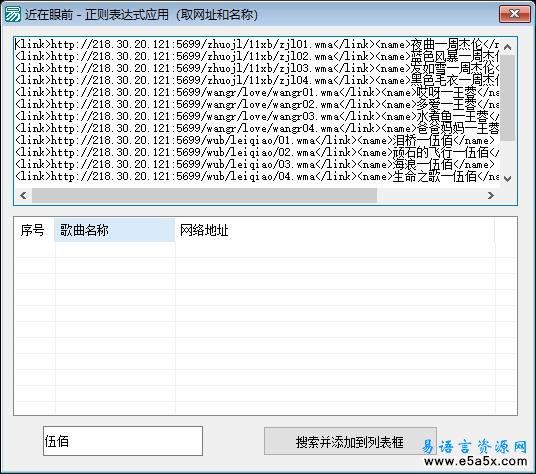
Task: Click the vertical scrollbar thumb
Action: [507, 98]
